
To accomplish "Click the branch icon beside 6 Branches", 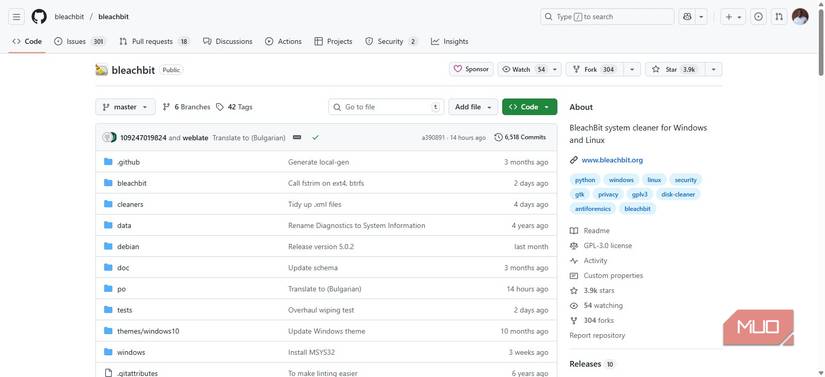I will click(x=166, y=107).
